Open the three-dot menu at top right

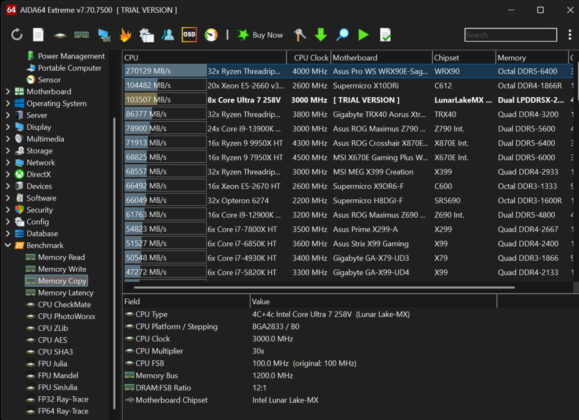(x=570, y=35)
